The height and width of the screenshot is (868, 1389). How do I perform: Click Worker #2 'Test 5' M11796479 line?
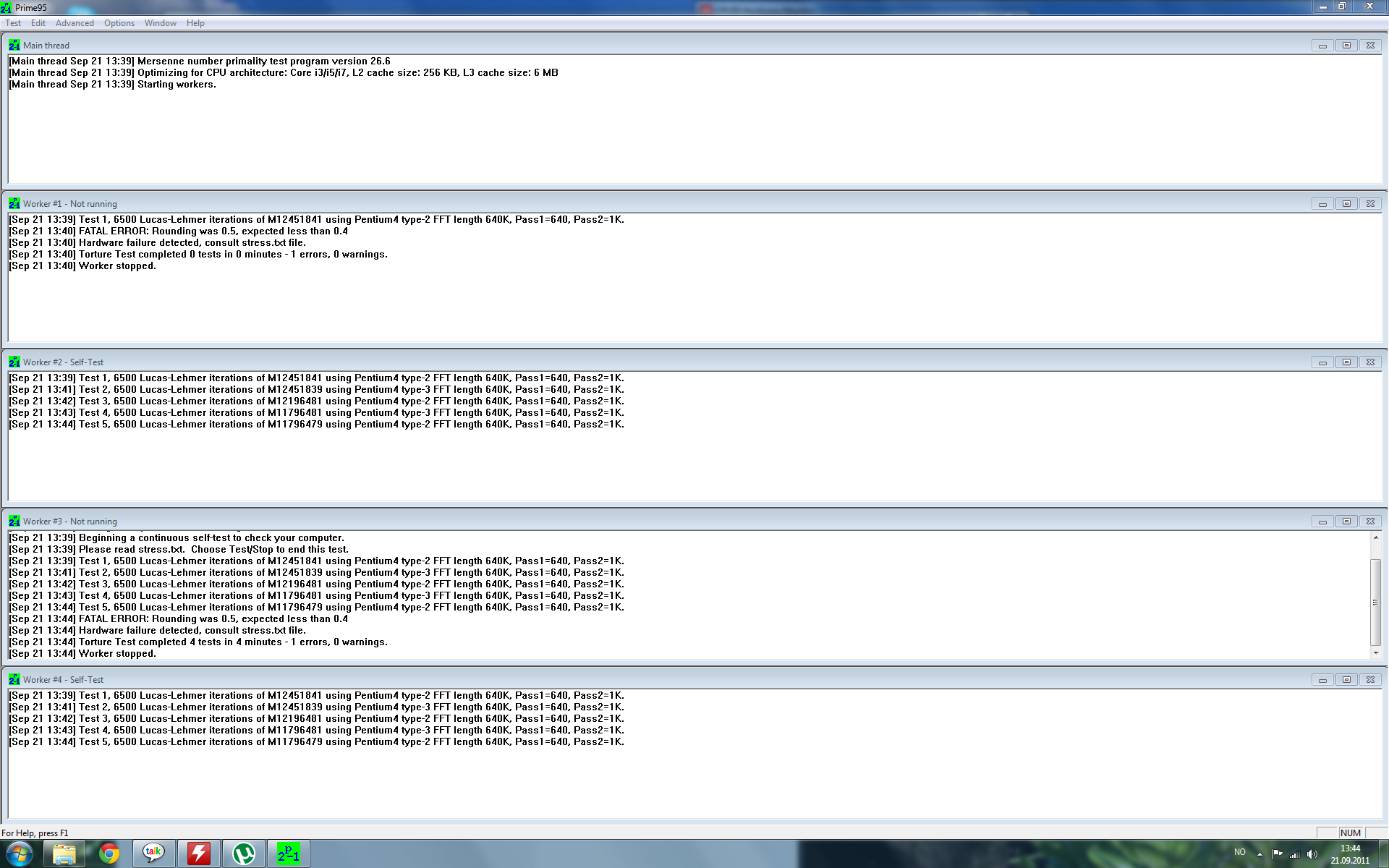(317, 425)
